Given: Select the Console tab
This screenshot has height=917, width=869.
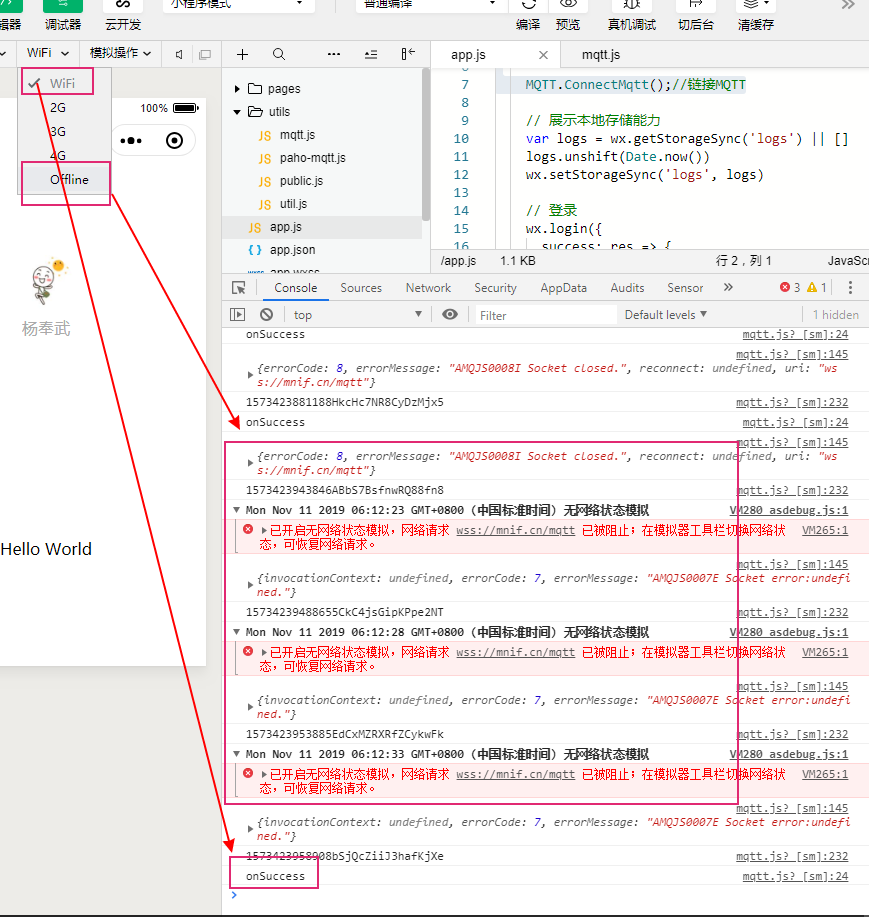Looking at the screenshot, I should point(295,288).
